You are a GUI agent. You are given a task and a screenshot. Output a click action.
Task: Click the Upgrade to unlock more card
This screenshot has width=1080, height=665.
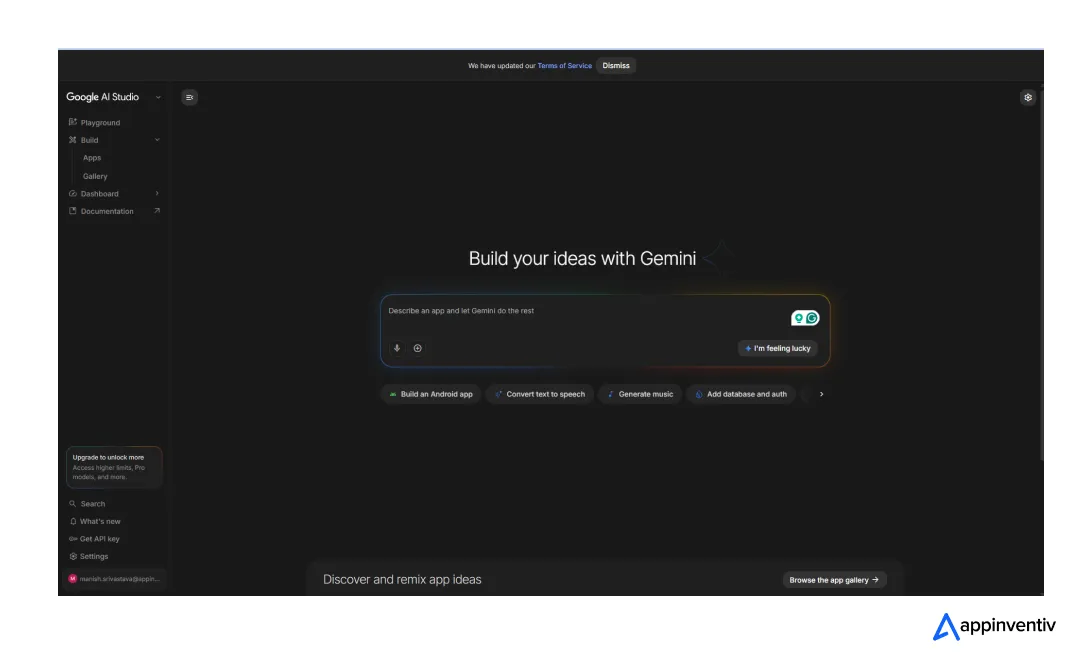[x=114, y=467]
